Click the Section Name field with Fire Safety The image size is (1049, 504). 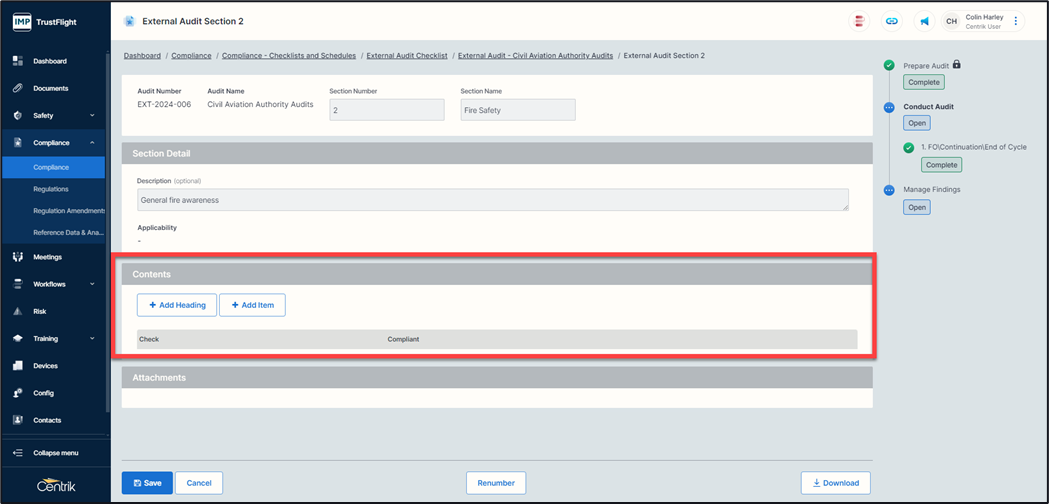click(518, 111)
